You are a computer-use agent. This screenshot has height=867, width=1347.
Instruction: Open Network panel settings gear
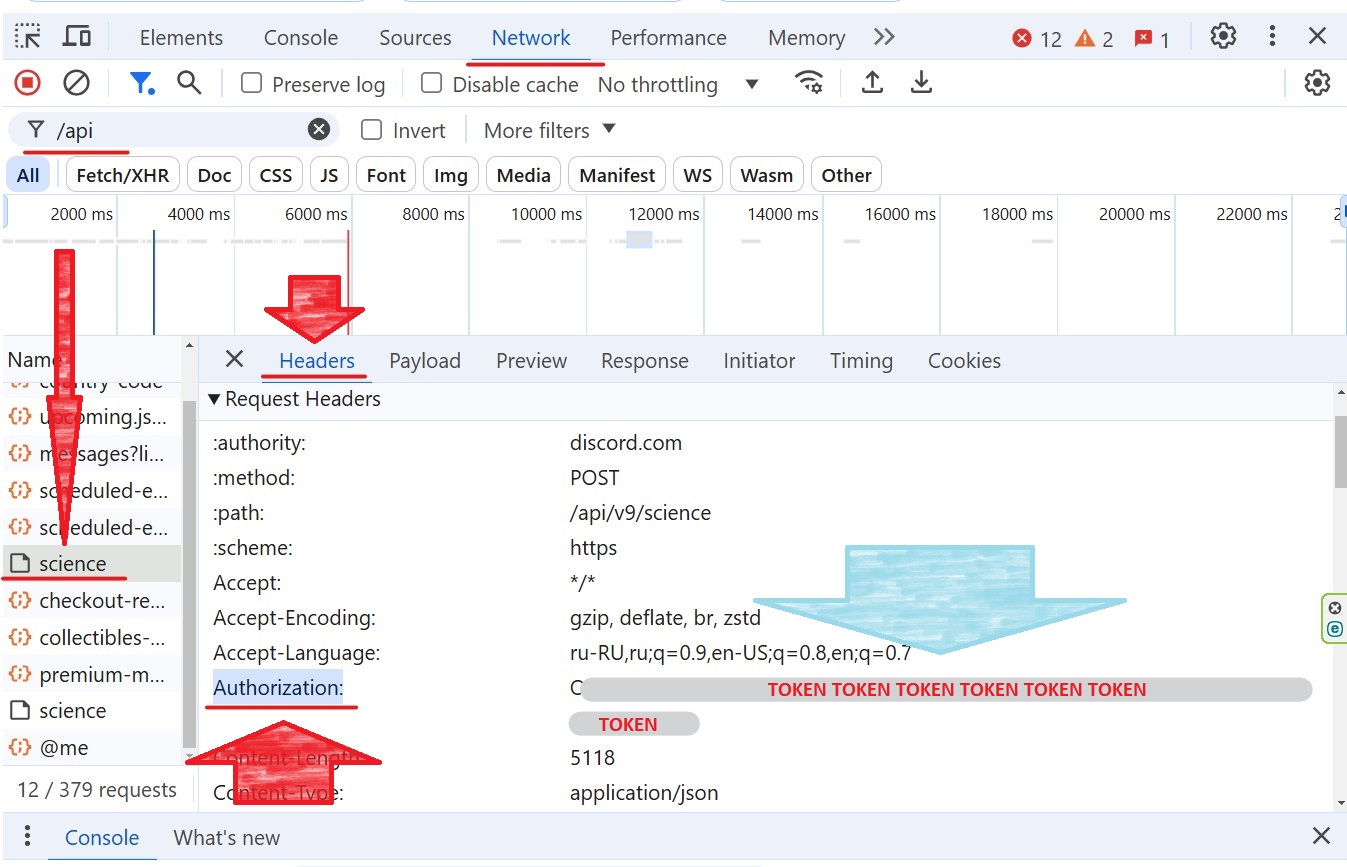pyautogui.click(x=1317, y=83)
